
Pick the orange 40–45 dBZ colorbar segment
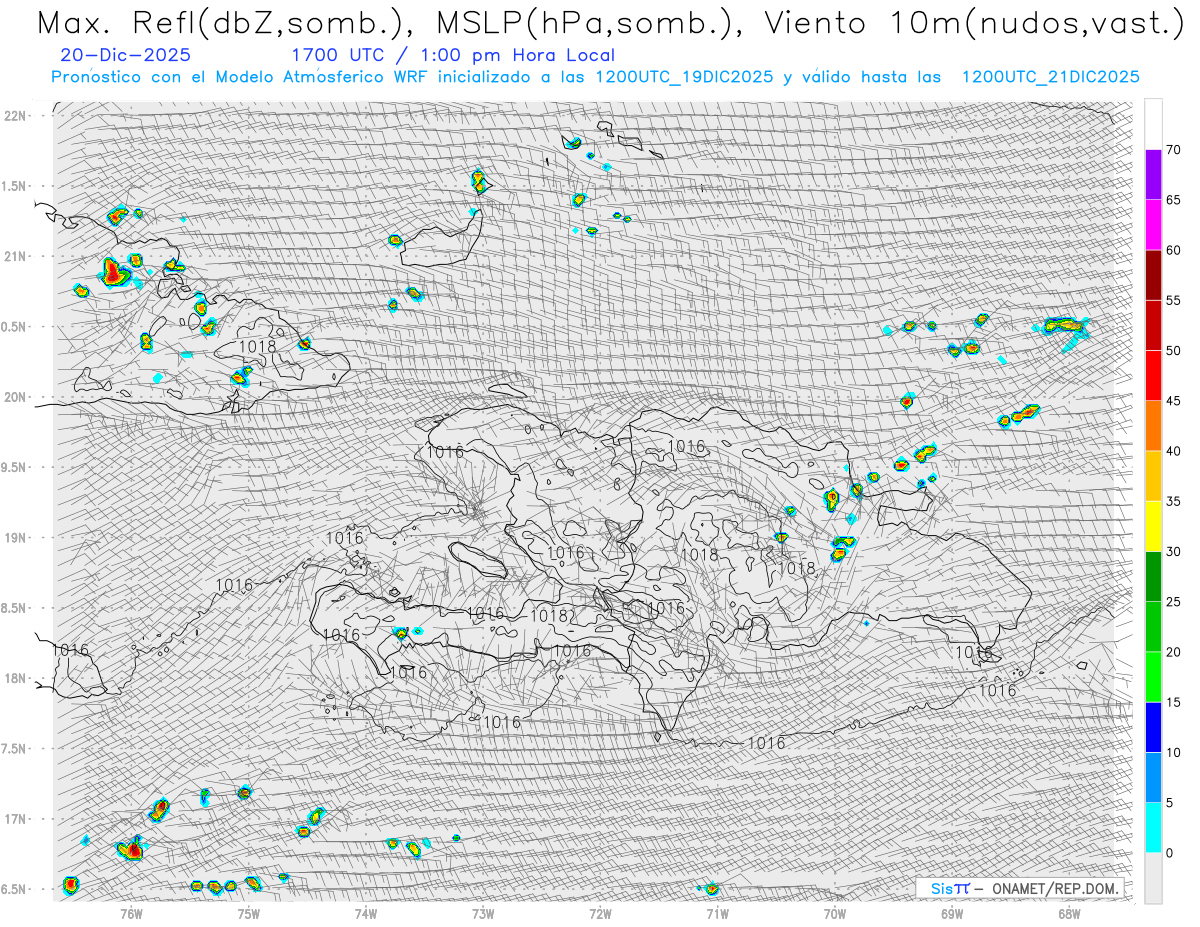point(1153,426)
